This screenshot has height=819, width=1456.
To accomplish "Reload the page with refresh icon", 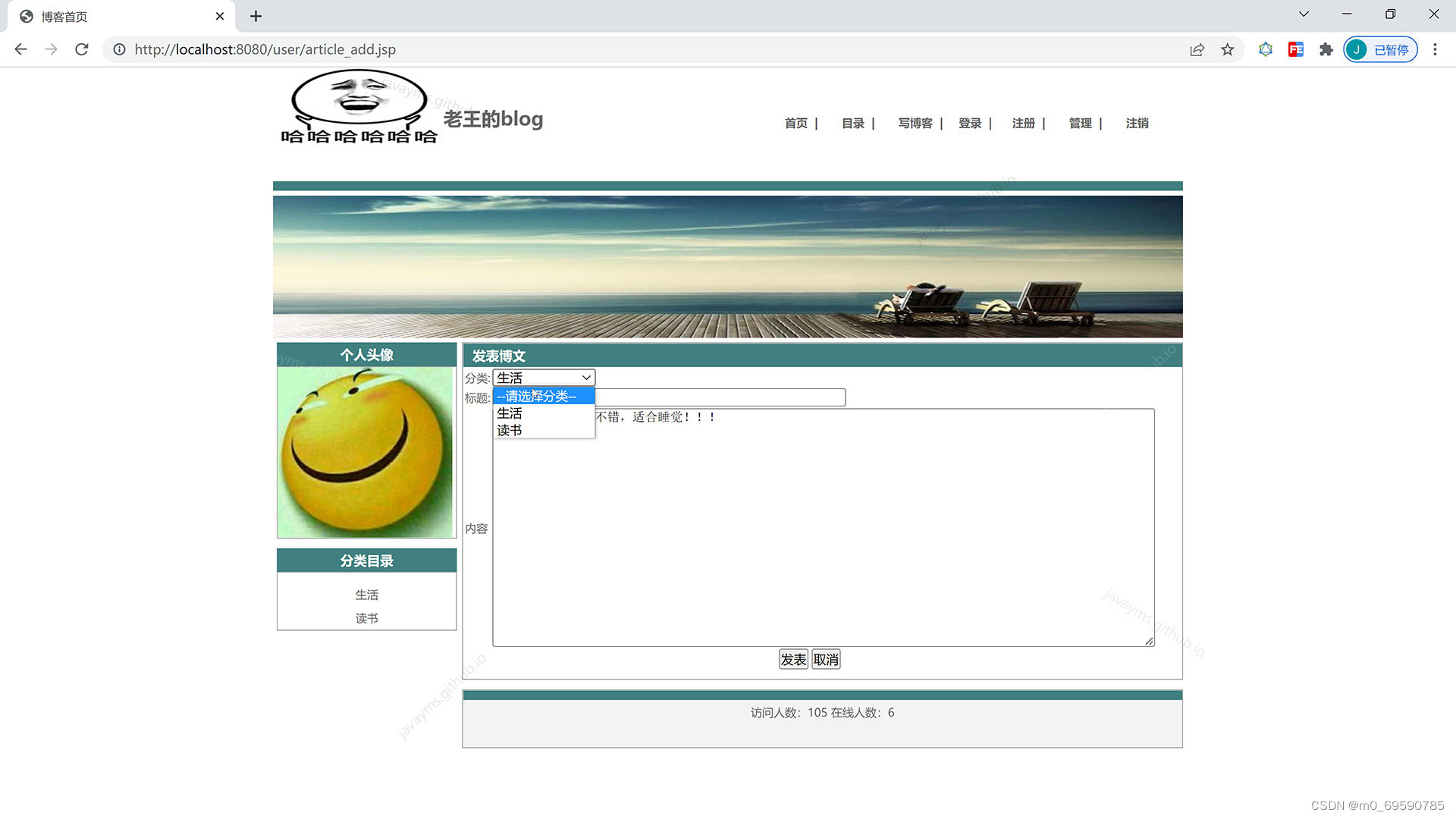I will tap(82, 49).
